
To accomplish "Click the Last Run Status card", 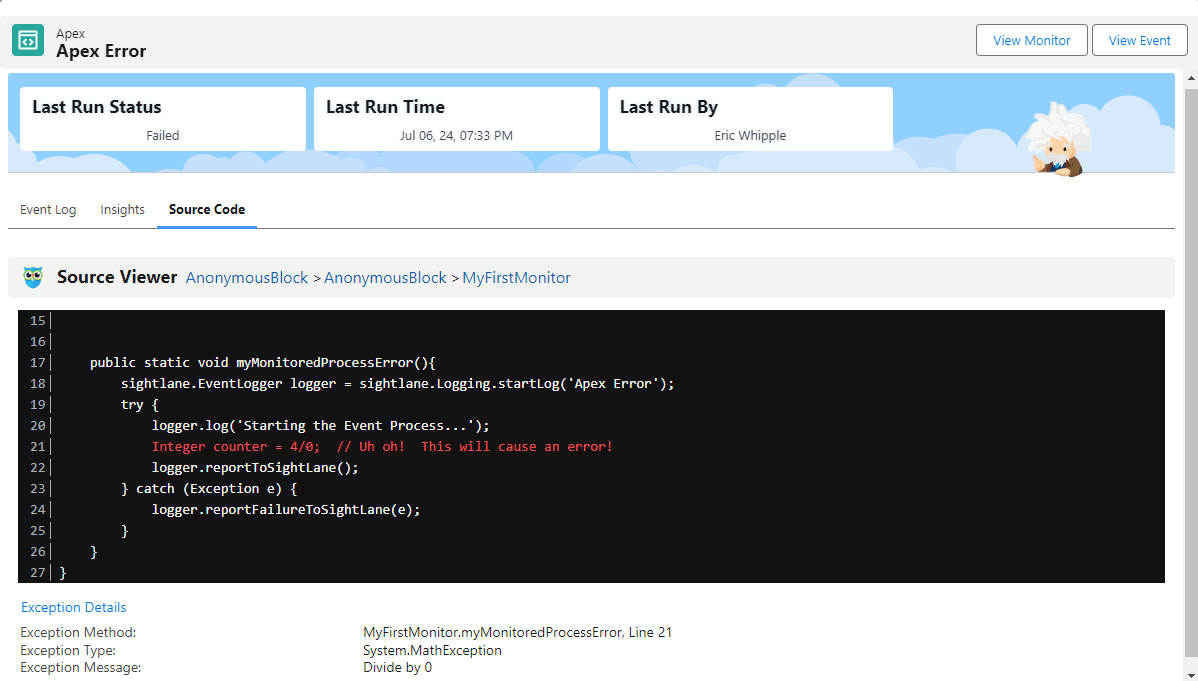I will point(163,119).
